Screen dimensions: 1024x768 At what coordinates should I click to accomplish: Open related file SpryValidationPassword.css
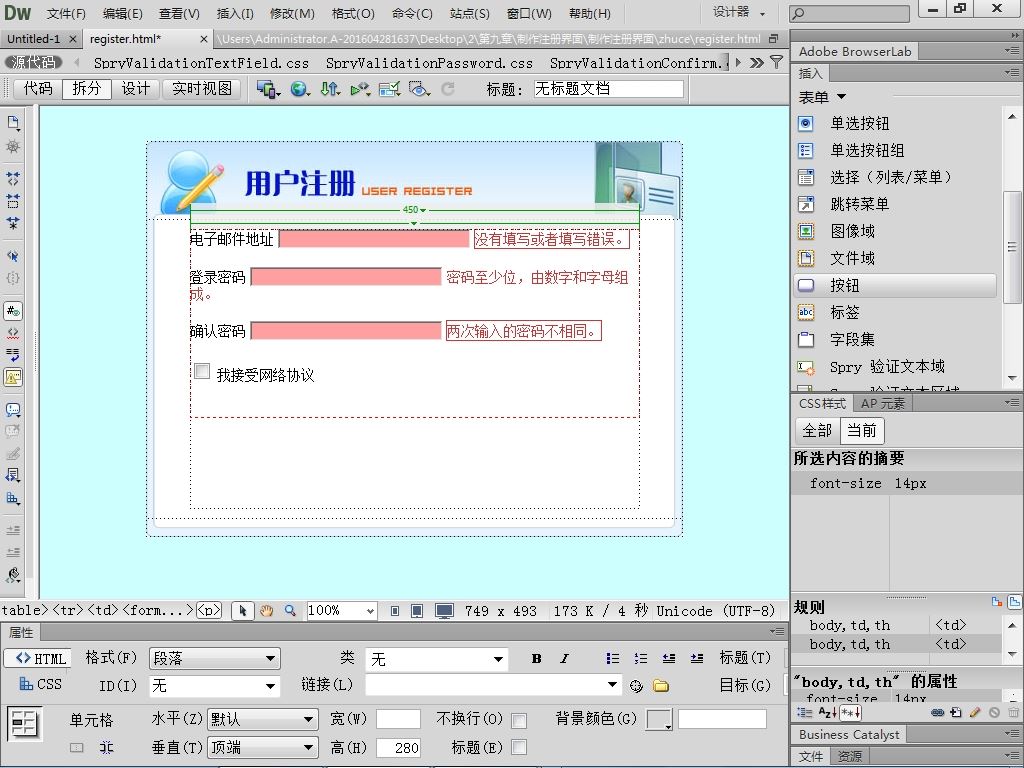[x=429, y=63]
